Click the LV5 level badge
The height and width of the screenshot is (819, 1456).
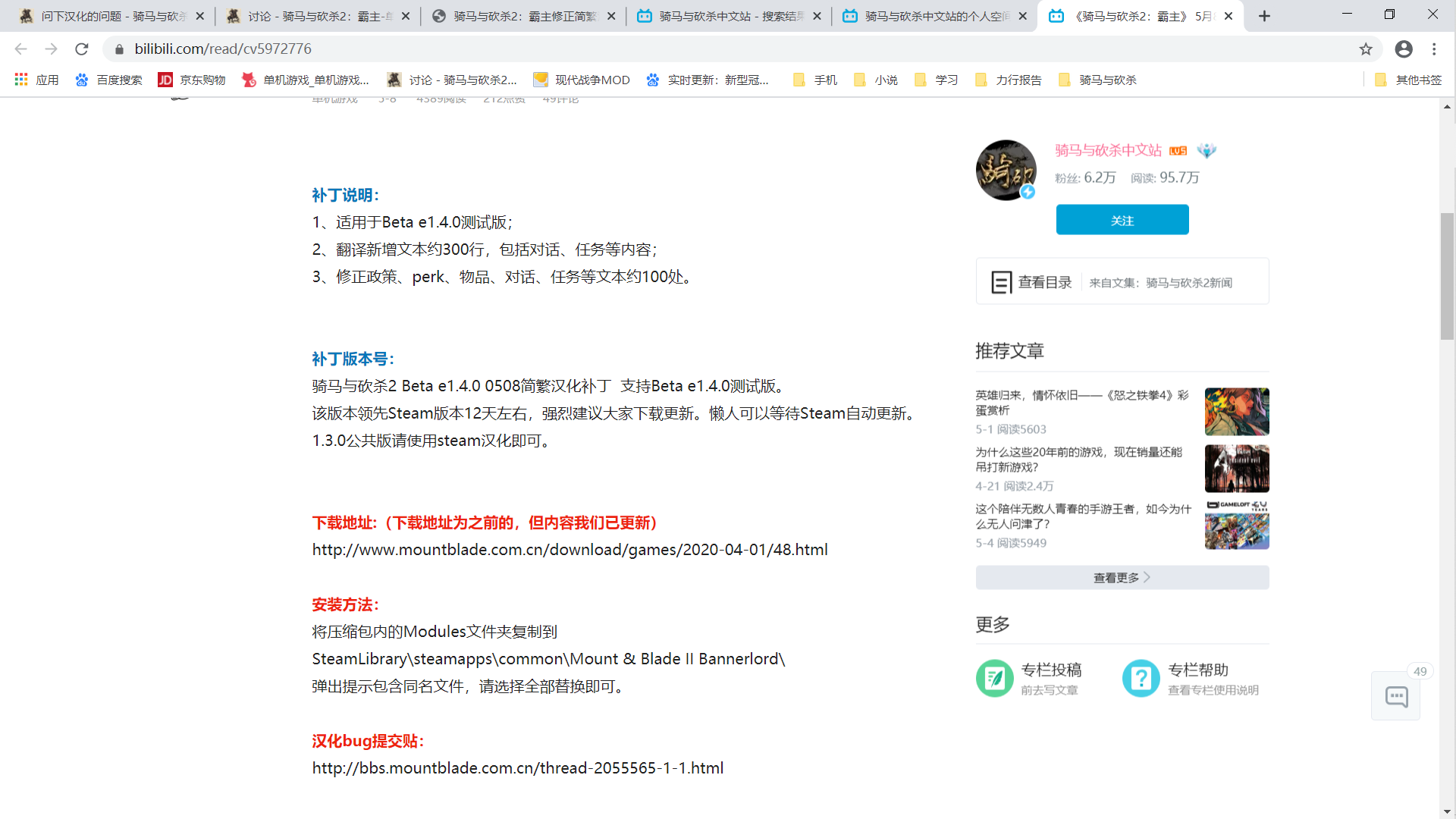(1178, 151)
